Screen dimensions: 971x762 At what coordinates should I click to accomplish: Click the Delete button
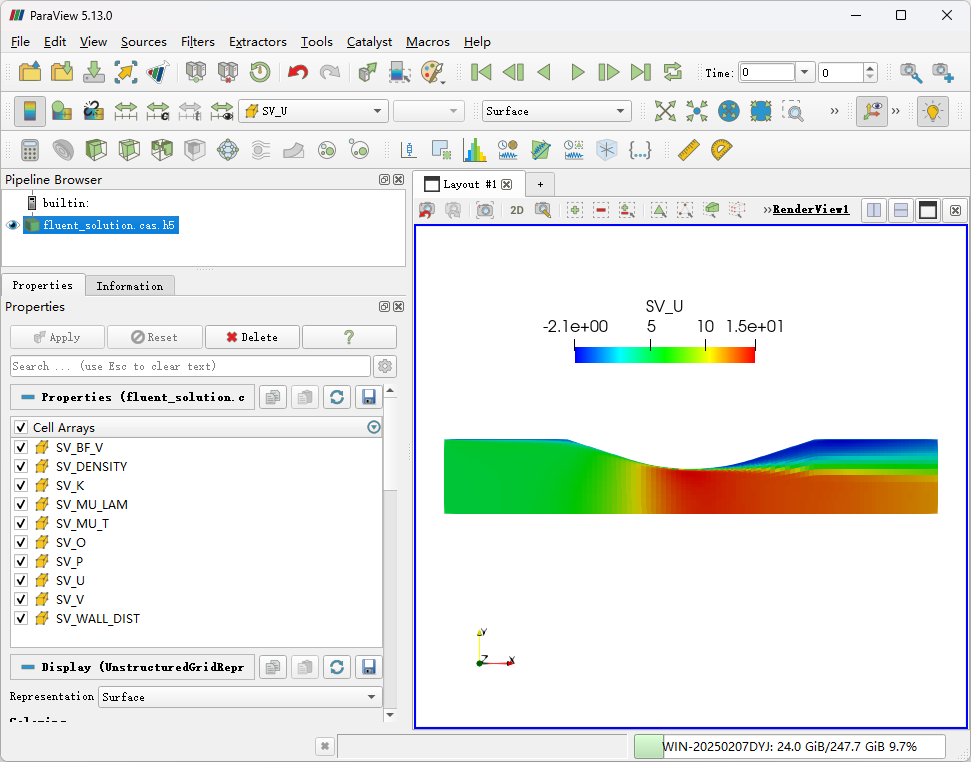coord(252,337)
